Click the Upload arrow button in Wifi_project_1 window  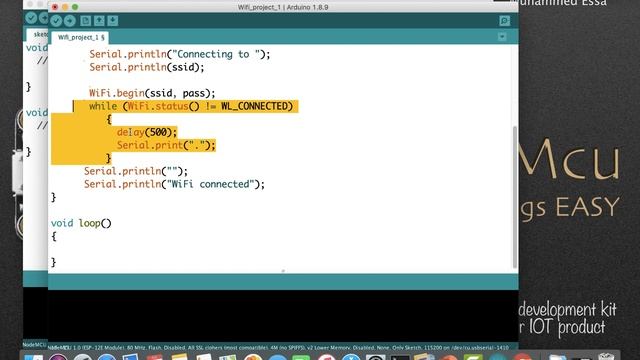(x=70, y=21)
